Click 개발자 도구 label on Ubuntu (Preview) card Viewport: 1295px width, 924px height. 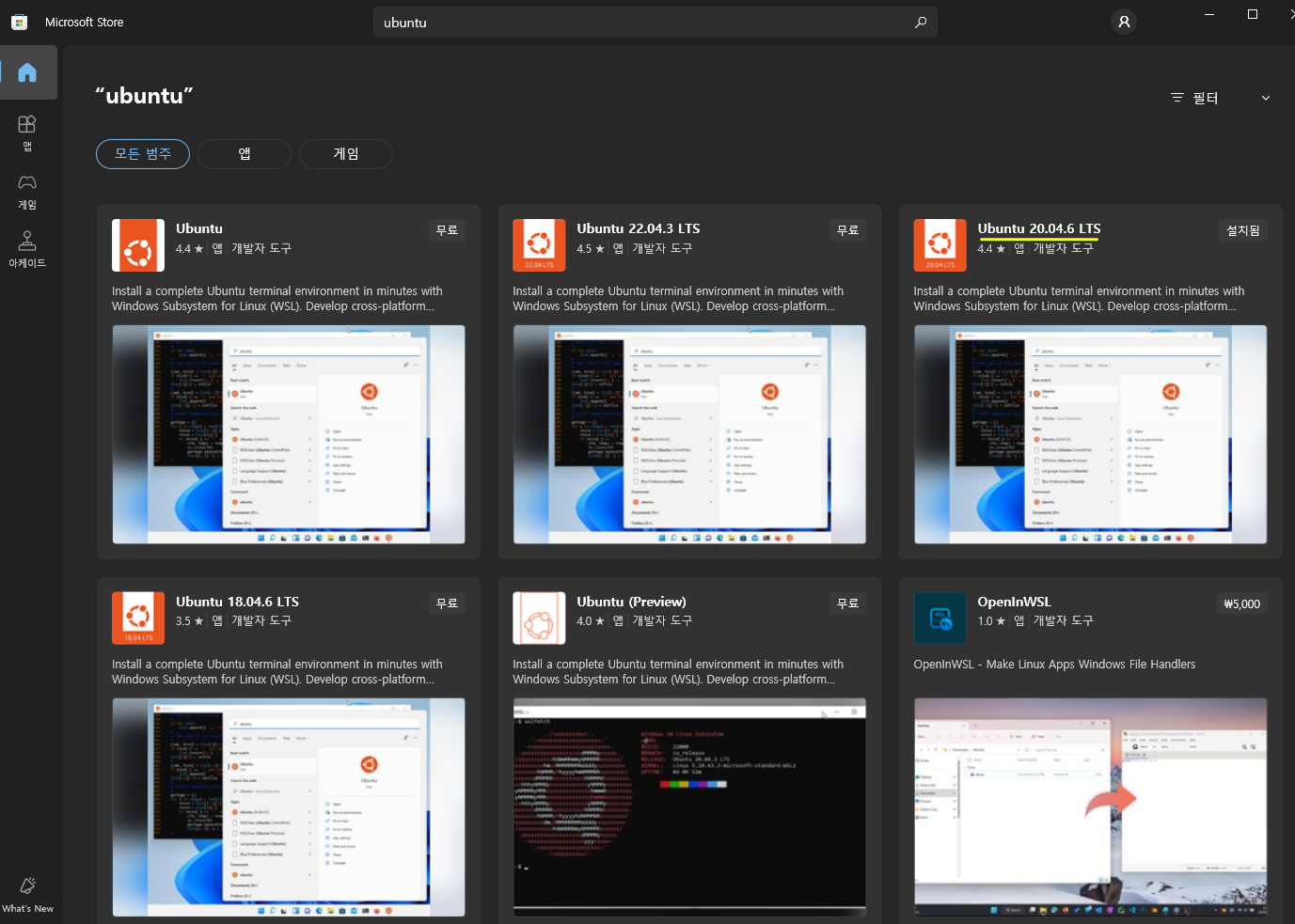point(662,621)
